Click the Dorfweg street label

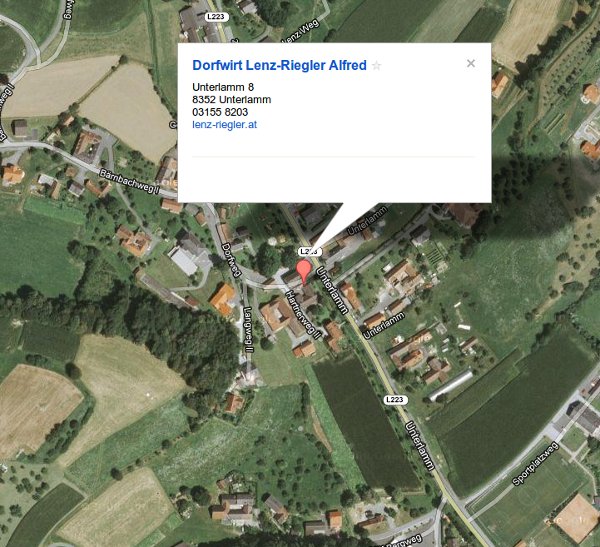point(231,260)
